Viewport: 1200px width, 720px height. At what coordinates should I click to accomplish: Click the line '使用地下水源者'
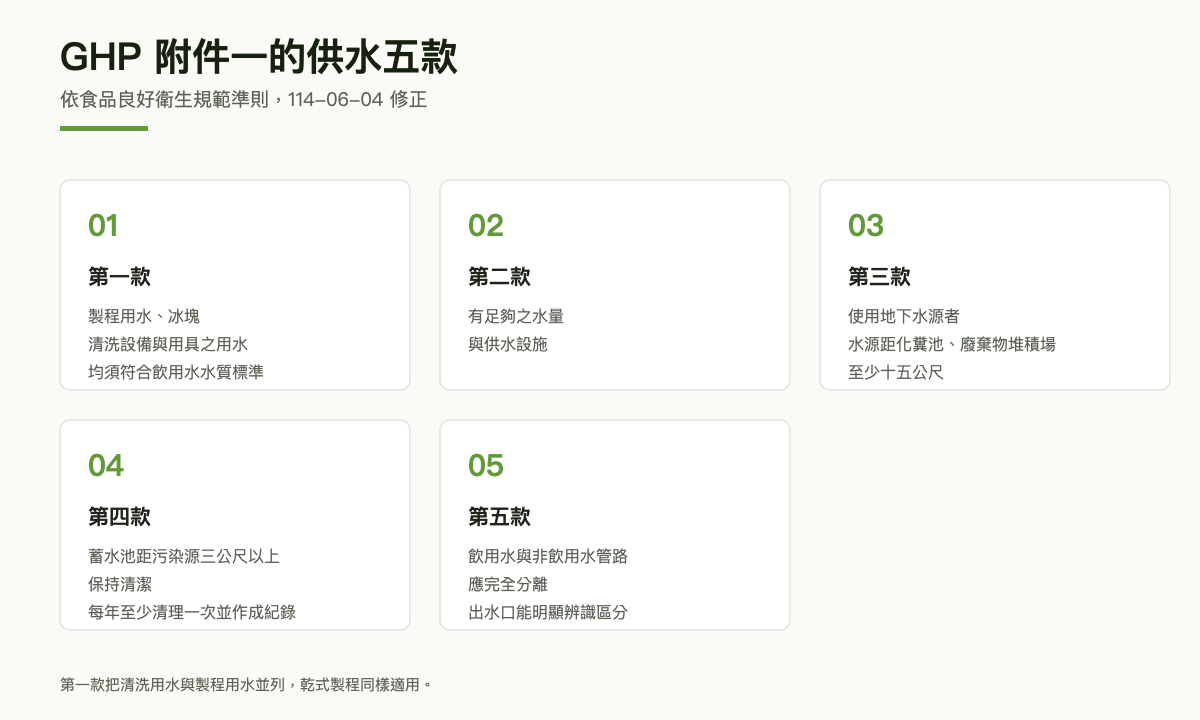coord(904,316)
